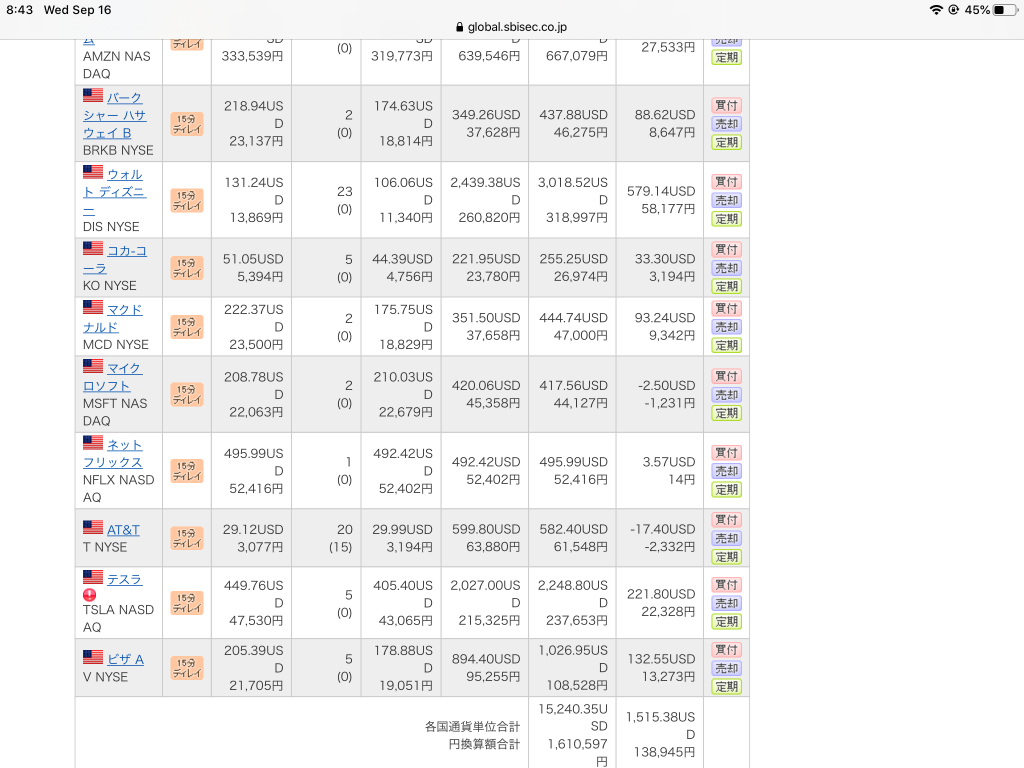Tap the global.sbisec.co.jp address bar
This screenshot has width=1024, height=768.
[x=511, y=27]
